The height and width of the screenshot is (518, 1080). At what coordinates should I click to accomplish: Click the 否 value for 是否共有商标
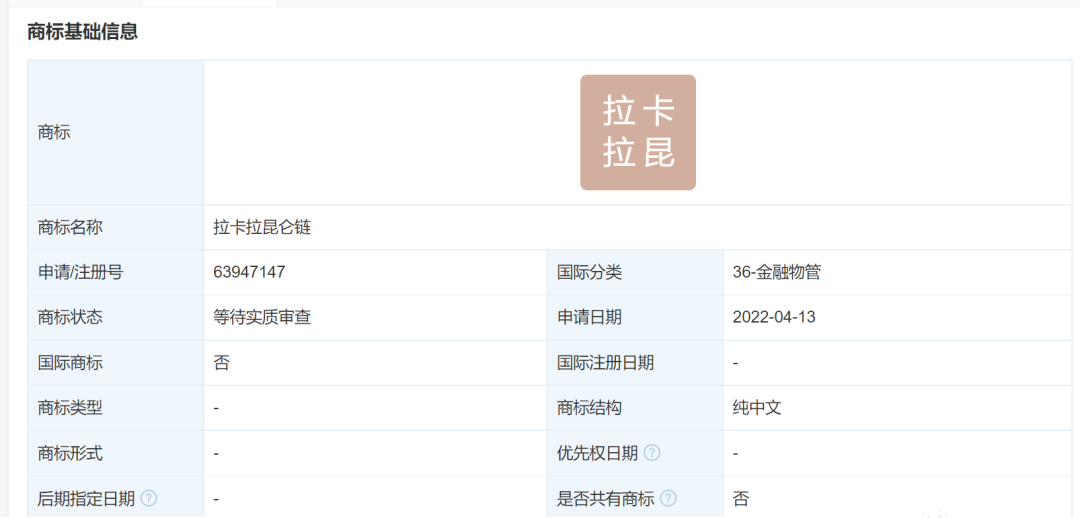click(x=740, y=498)
